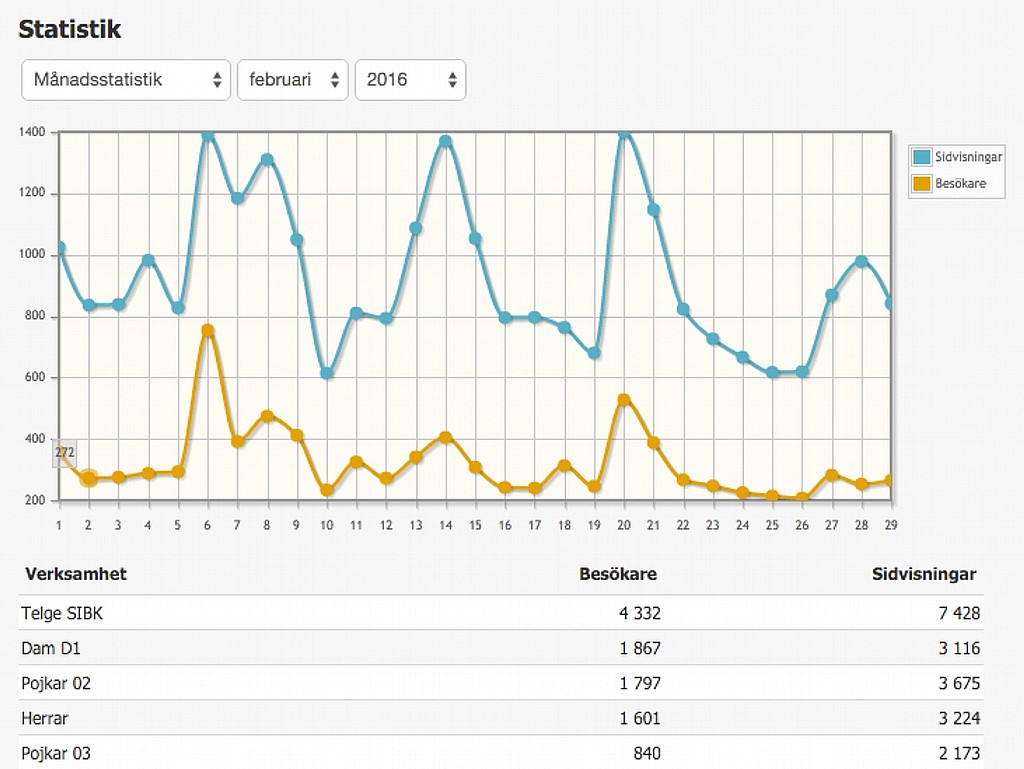The width and height of the screenshot is (1024, 769).
Task: Toggle the Sidvisningar legend label
Action: (x=968, y=157)
